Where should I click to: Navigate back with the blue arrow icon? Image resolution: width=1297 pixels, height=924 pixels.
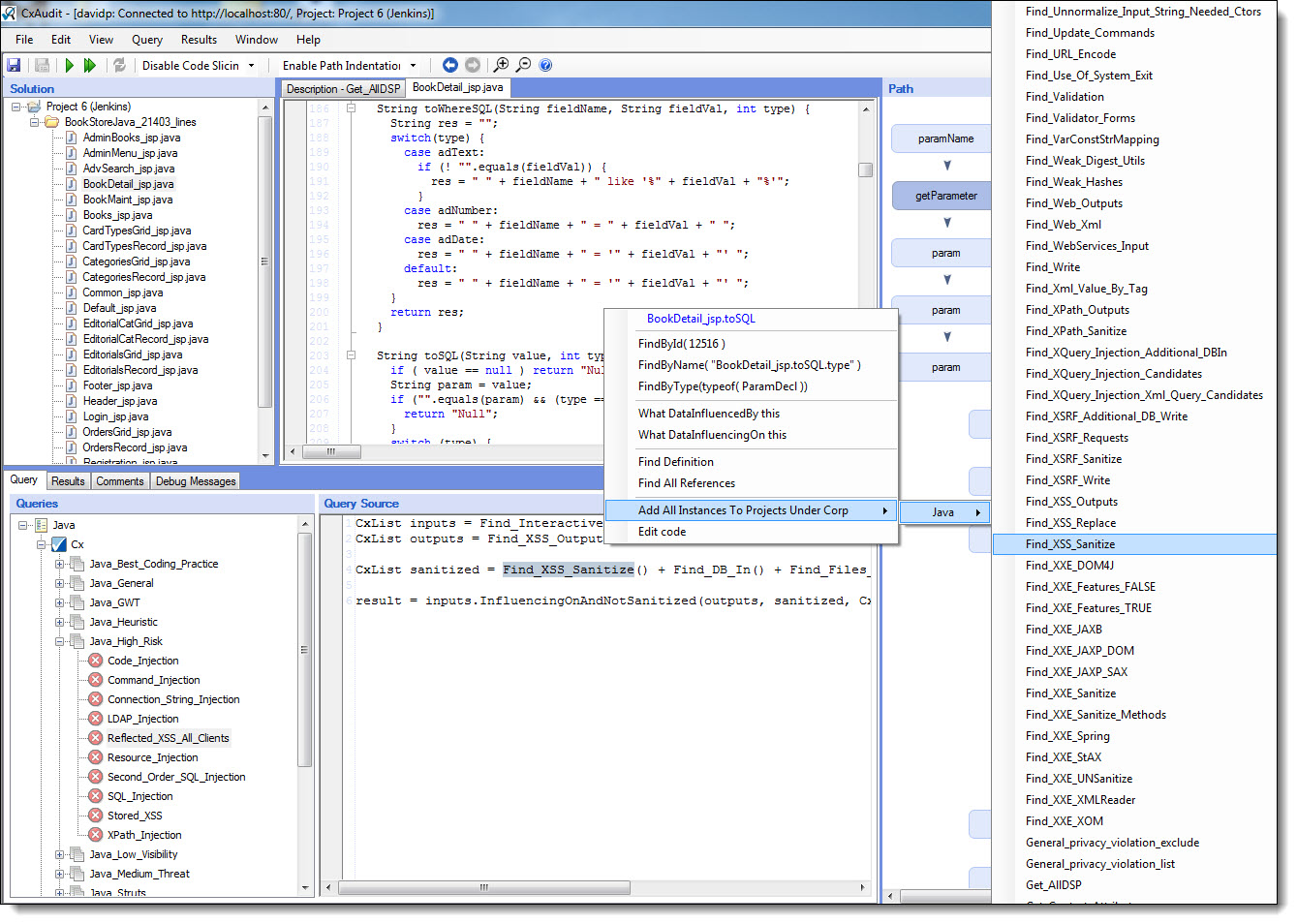point(449,65)
